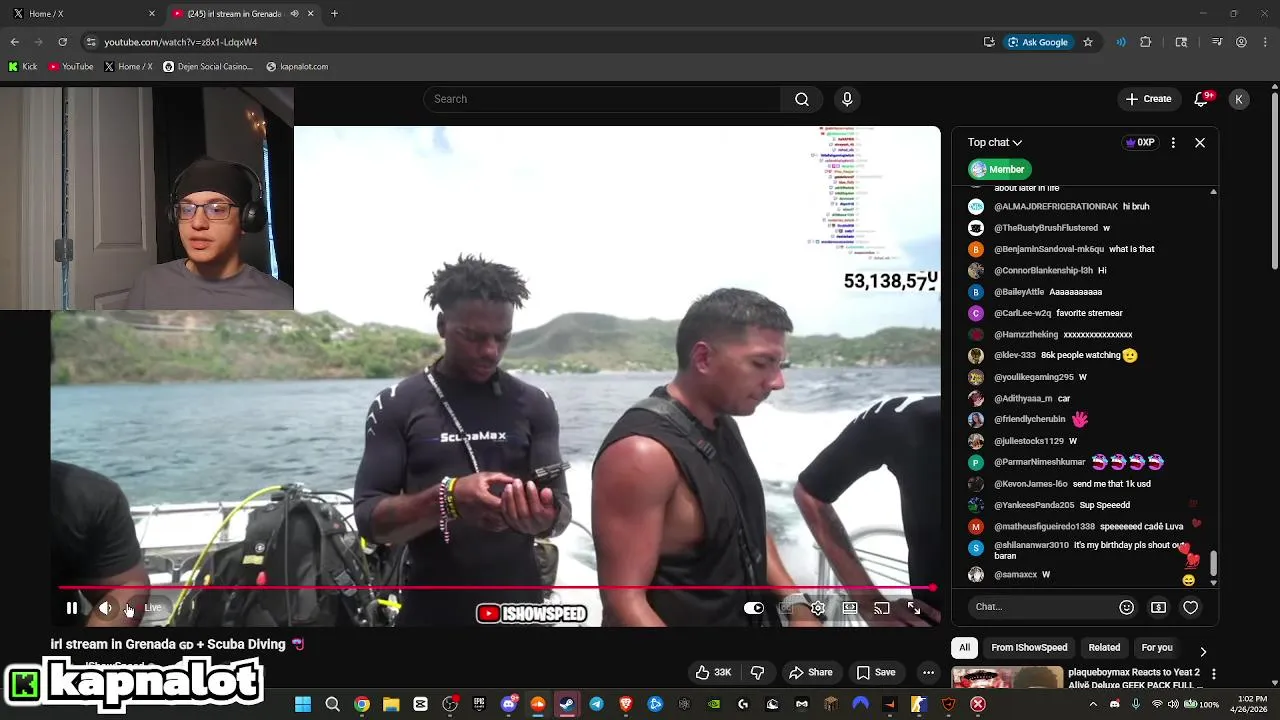Open media controls in Chrome toolbar
This screenshot has height=720, width=1280.
click(x=1217, y=42)
